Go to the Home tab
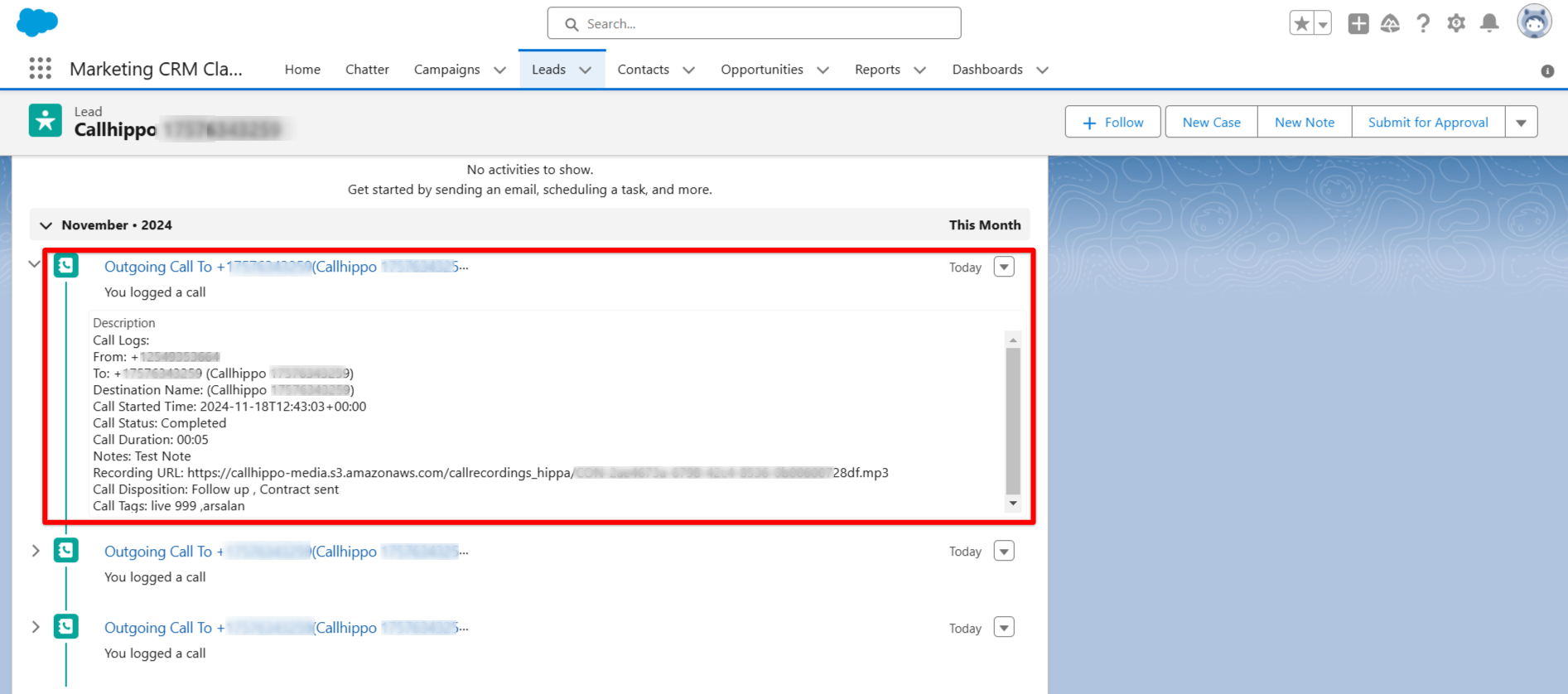This screenshot has height=694, width=1568. click(302, 70)
